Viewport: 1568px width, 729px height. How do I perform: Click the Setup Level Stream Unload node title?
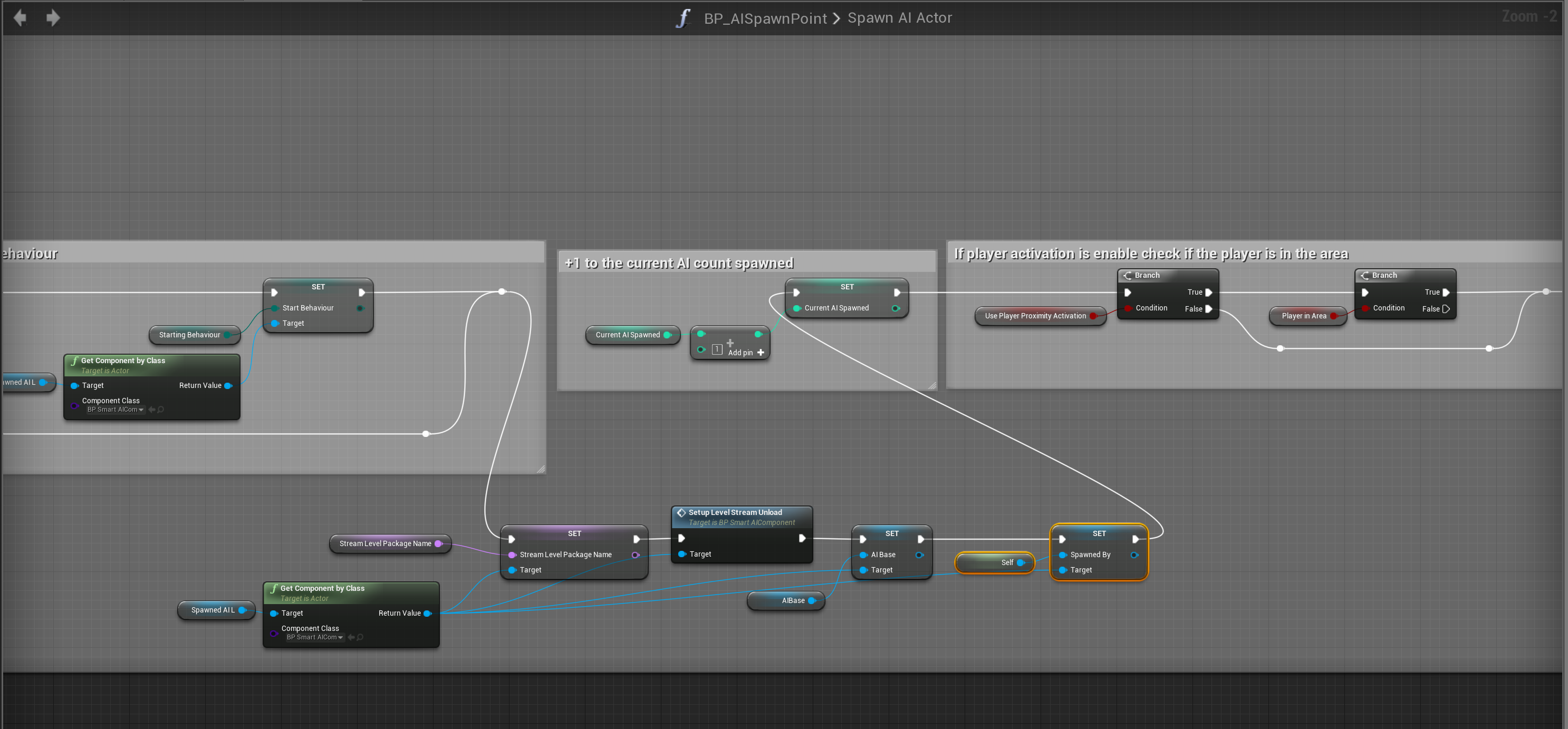pos(735,512)
